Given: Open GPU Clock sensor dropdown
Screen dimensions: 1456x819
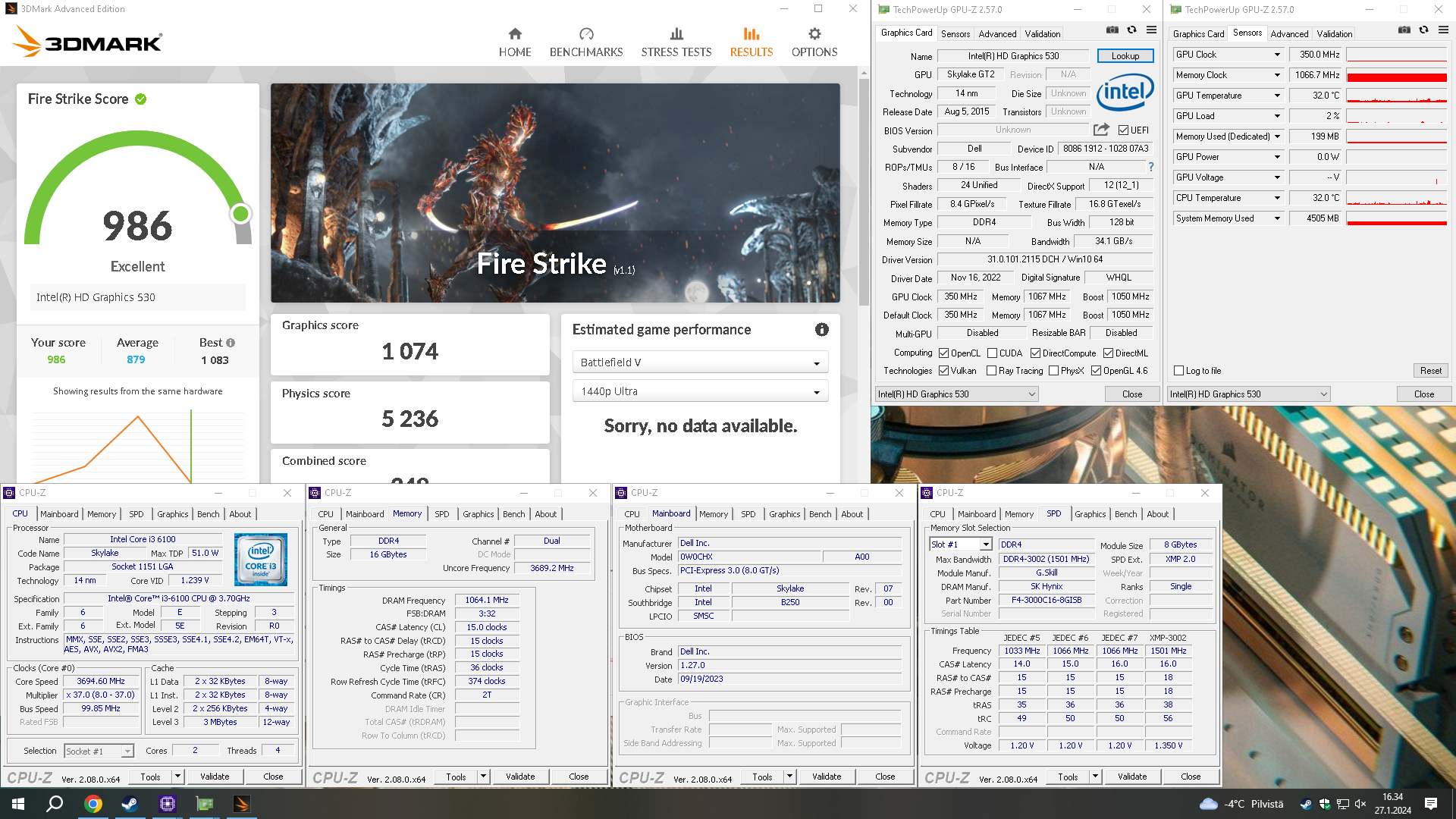Looking at the screenshot, I should tap(1277, 55).
